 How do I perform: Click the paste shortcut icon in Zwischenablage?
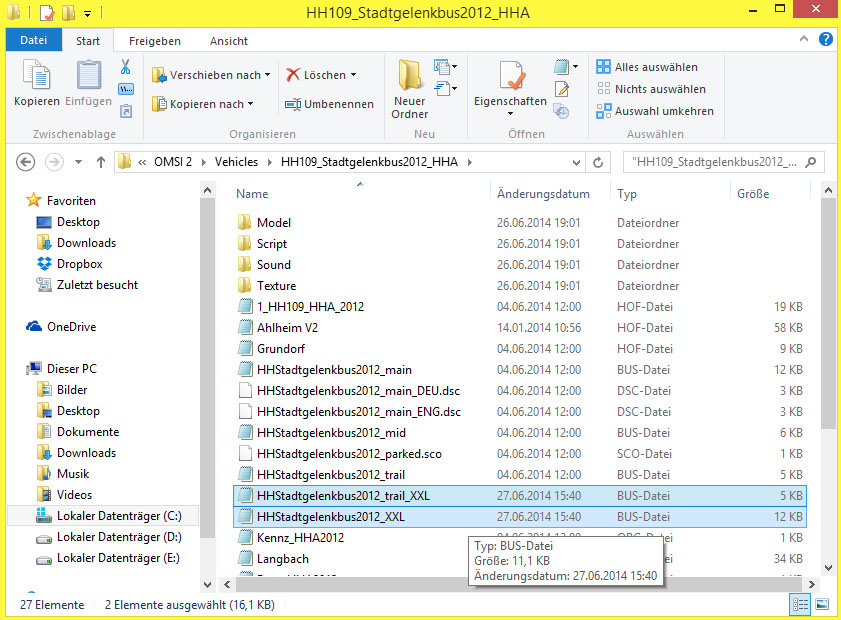coord(126,111)
